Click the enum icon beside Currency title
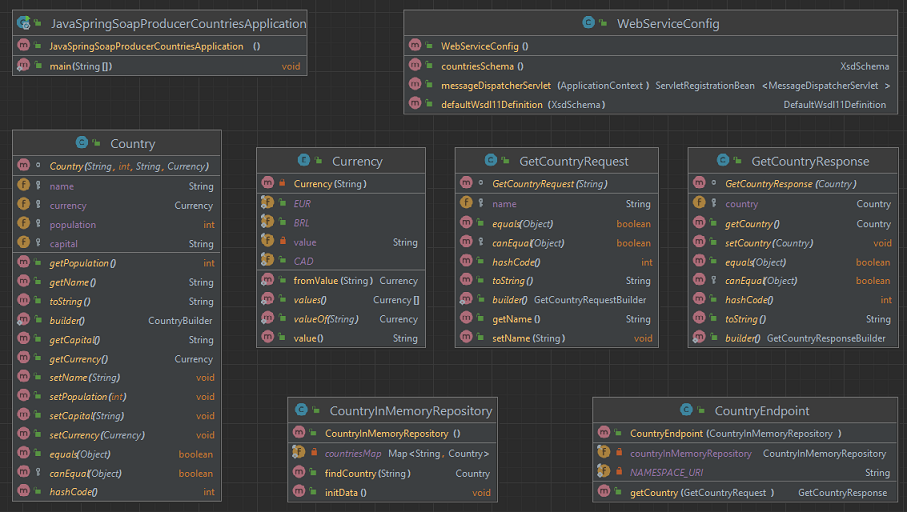The height and width of the screenshot is (512, 907). (x=303, y=160)
